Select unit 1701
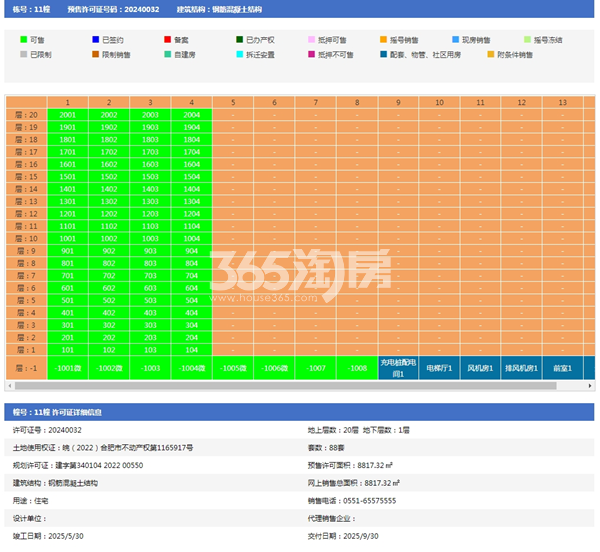The image size is (600, 552). click(x=68, y=152)
